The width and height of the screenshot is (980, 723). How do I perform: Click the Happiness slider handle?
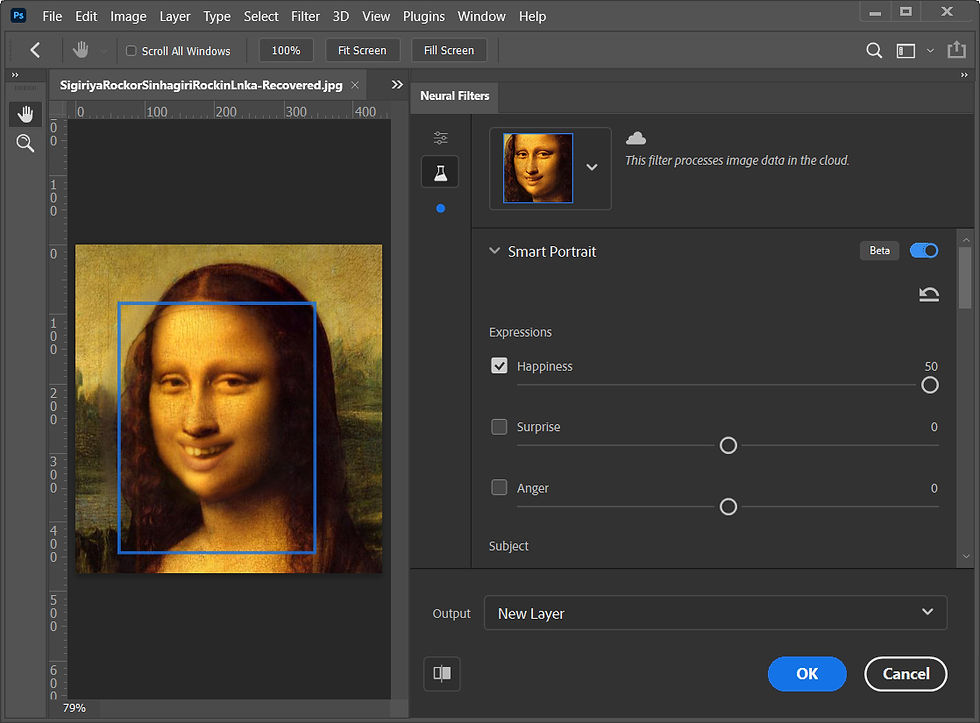coord(929,385)
